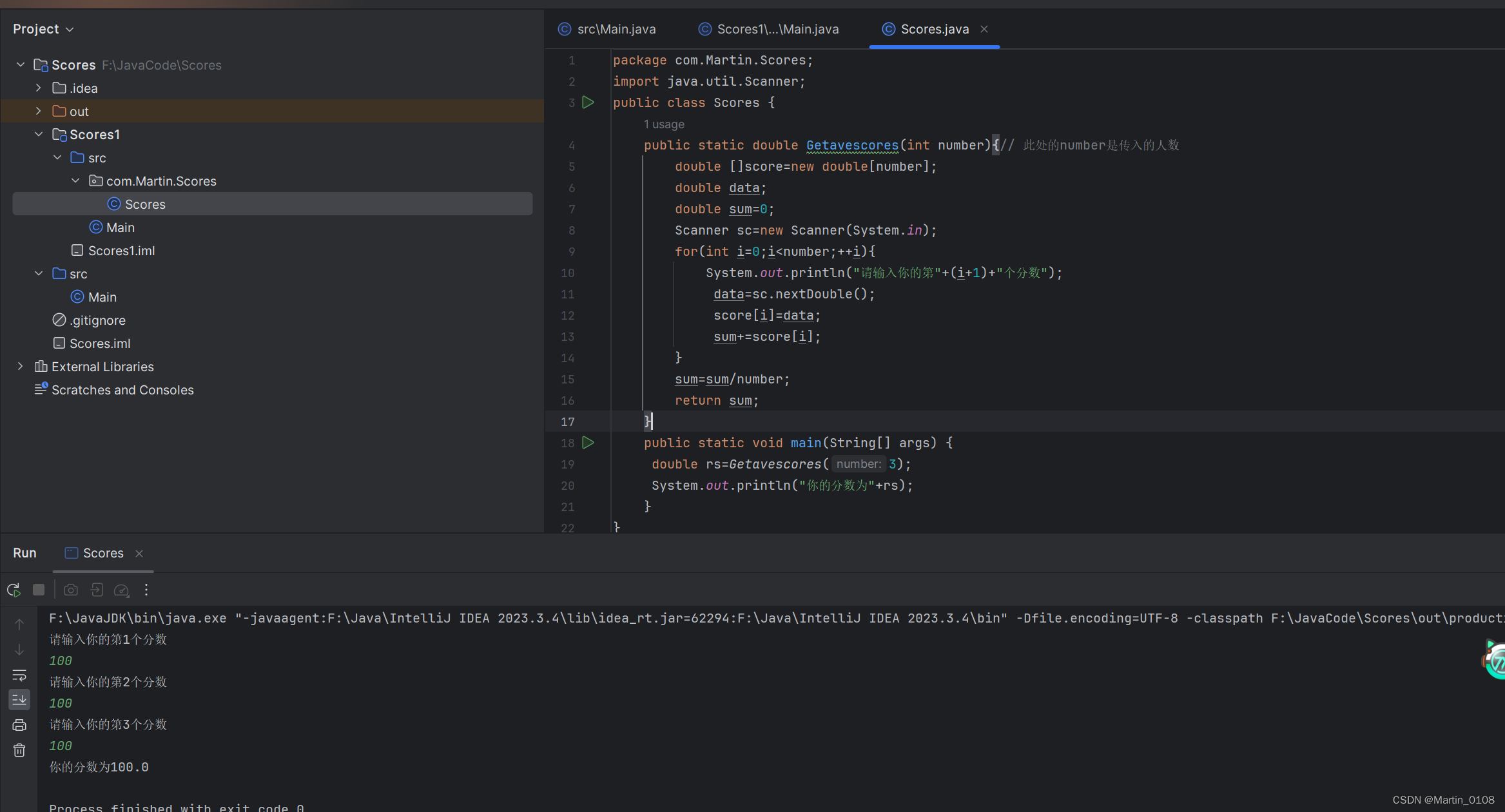Click the Stop process square icon
1505x812 pixels.
[39, 590]
